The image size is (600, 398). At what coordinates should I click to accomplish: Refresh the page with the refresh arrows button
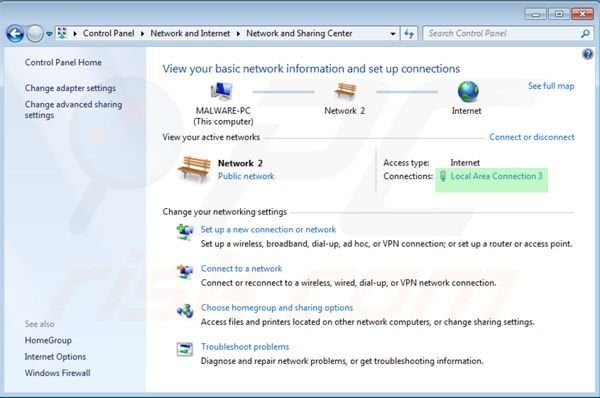(409, 34)
